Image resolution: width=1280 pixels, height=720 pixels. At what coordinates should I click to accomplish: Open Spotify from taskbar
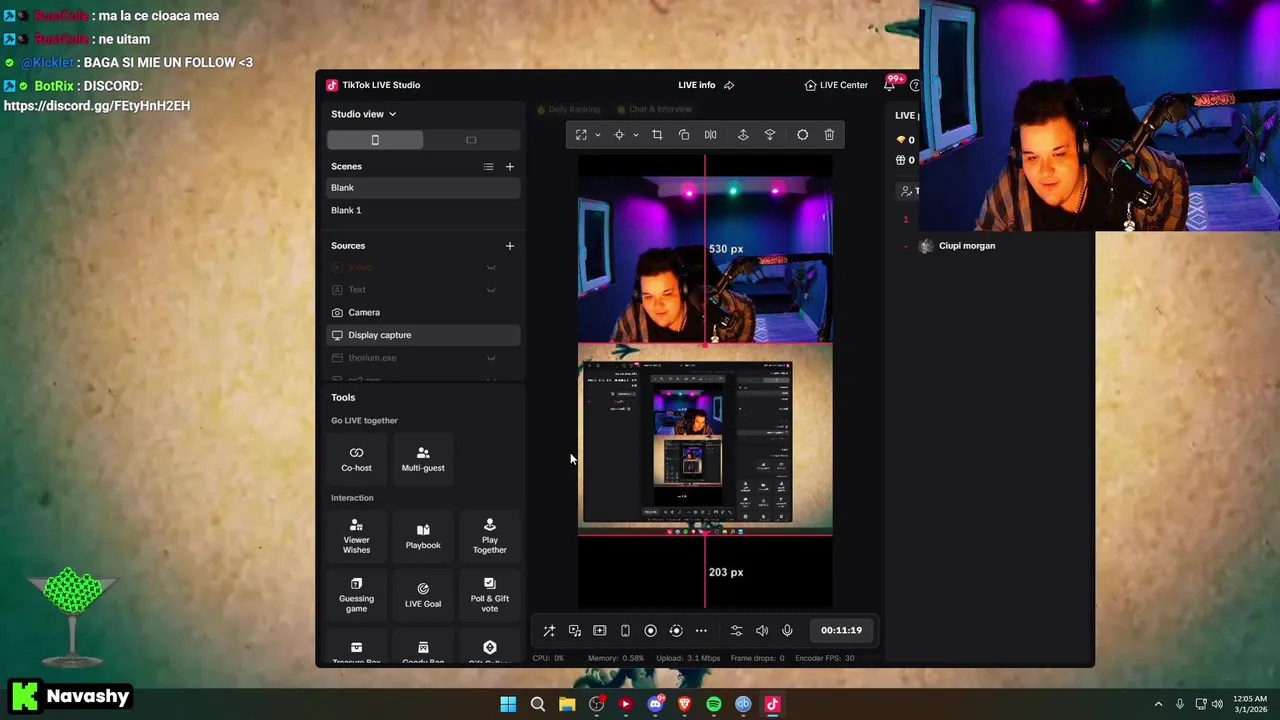(x=714, y=704)
